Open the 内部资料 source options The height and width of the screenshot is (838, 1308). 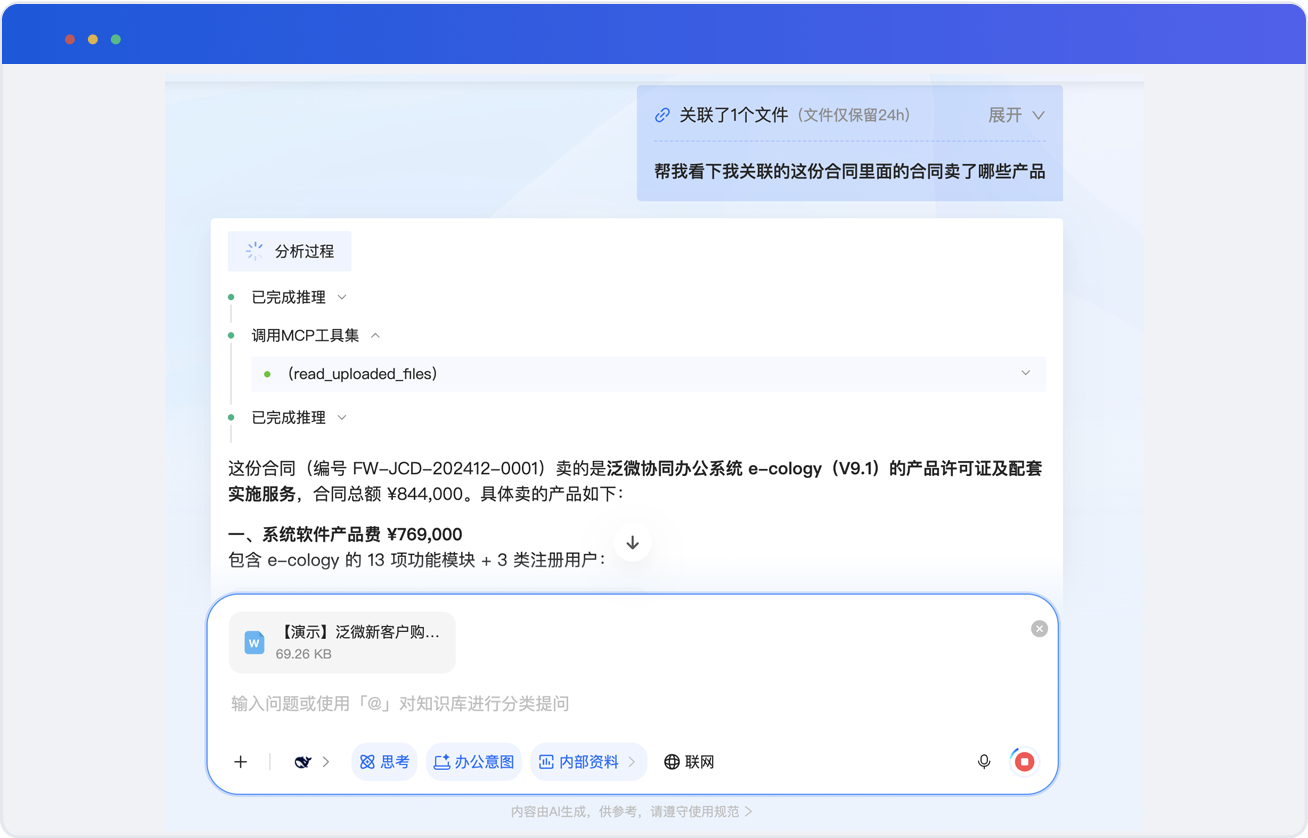589,762
